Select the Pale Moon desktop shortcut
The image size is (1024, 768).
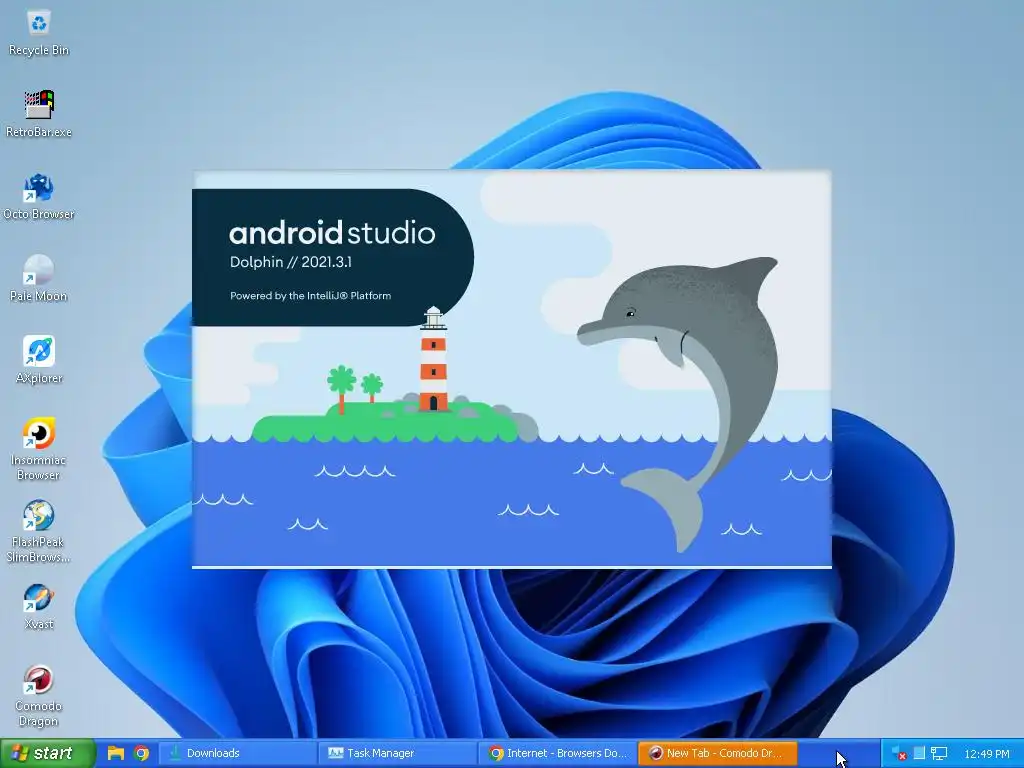(39, 279)
